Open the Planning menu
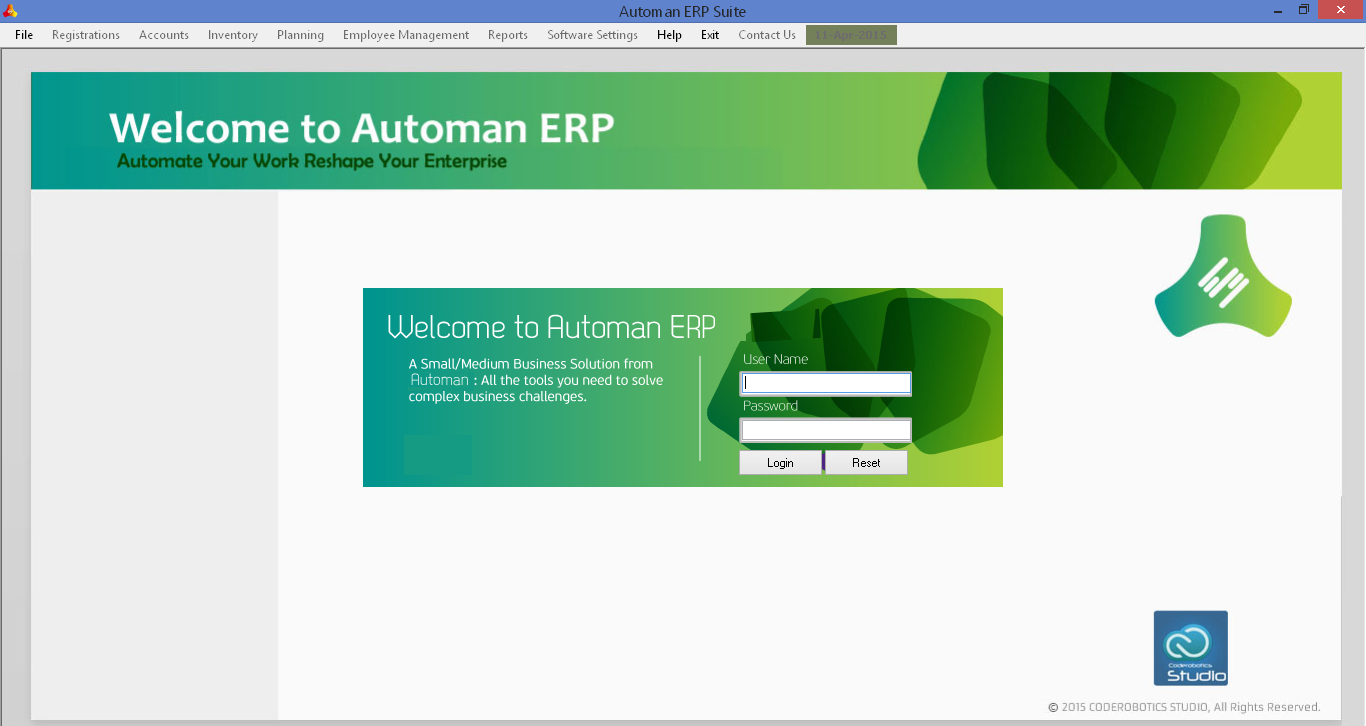The image size is (1366, 726). tap(300, 35)
